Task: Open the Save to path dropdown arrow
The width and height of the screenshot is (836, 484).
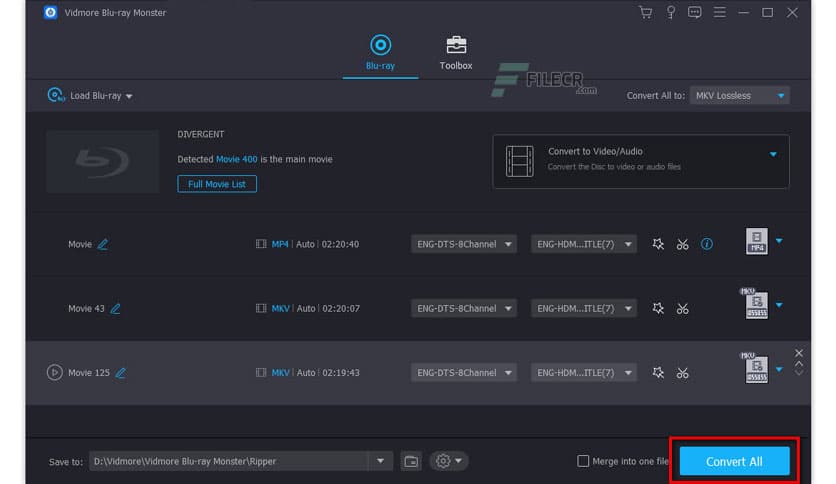Action: pos(380,461)
